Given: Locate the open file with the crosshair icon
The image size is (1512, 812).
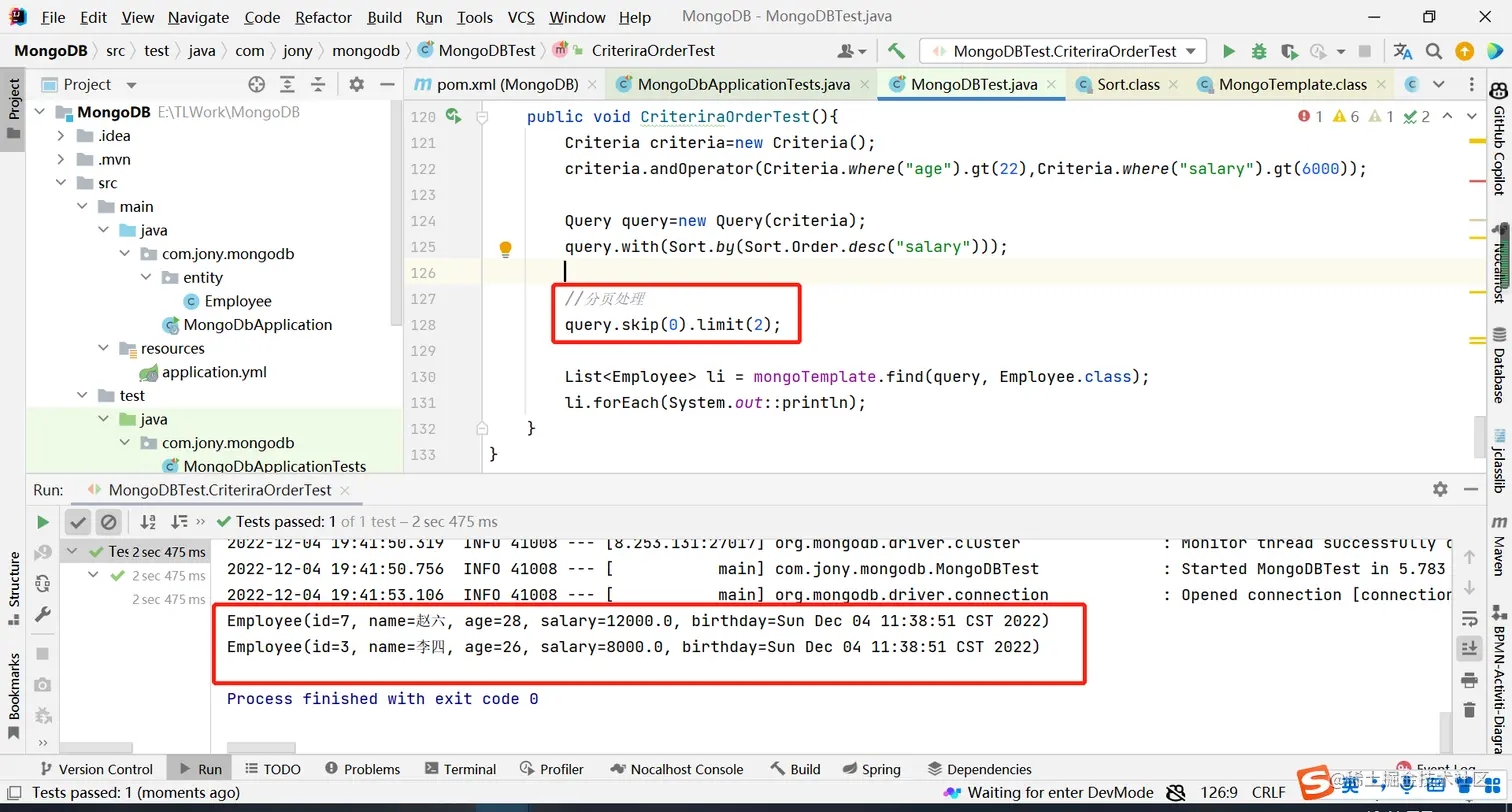Looking at the screenshot, I should 257,84.
